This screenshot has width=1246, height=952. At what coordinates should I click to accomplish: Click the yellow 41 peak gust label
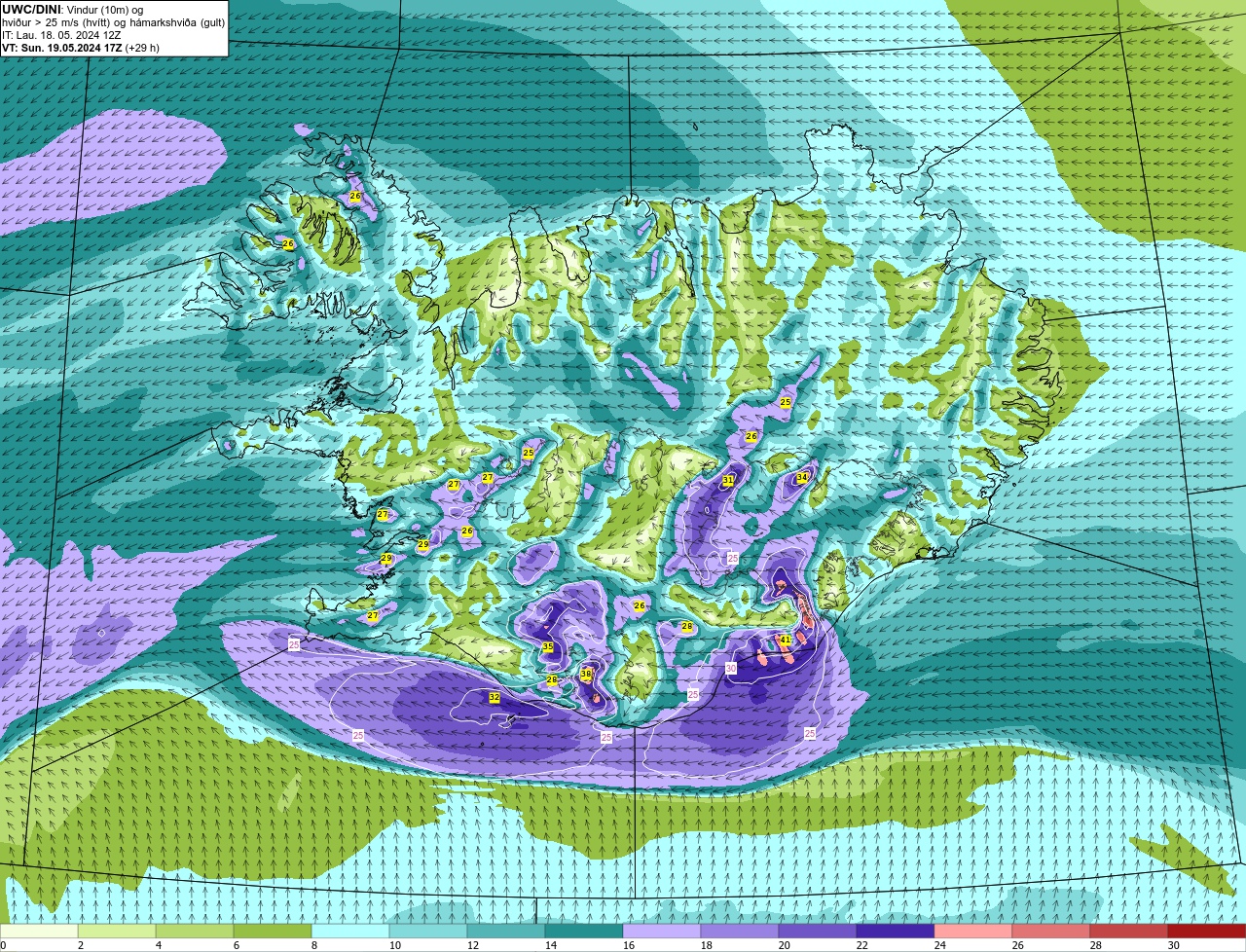[786, 640]
